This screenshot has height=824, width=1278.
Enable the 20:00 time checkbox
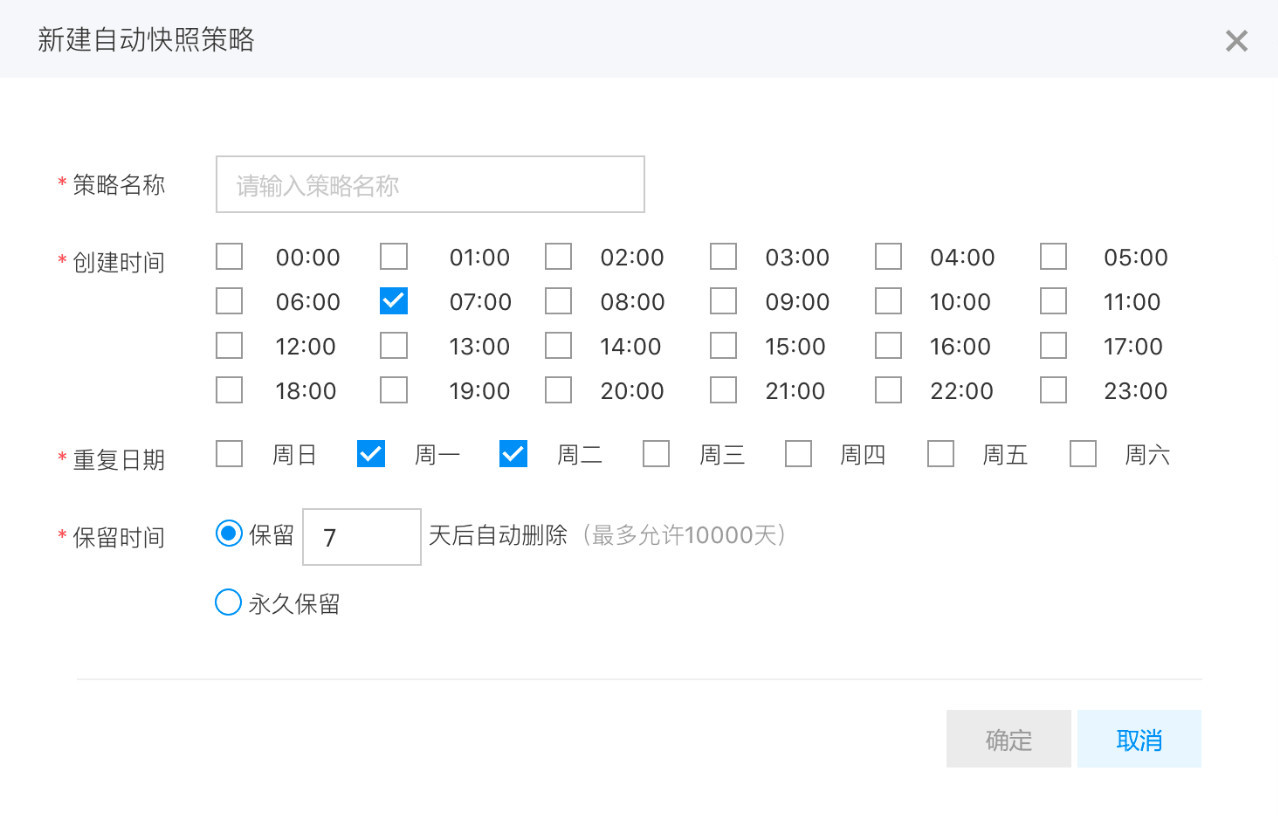(558, 390)
